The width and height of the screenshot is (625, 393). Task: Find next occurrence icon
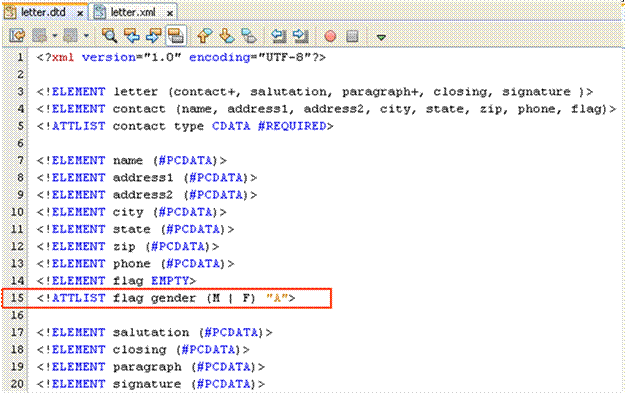[x=153, y=36]
